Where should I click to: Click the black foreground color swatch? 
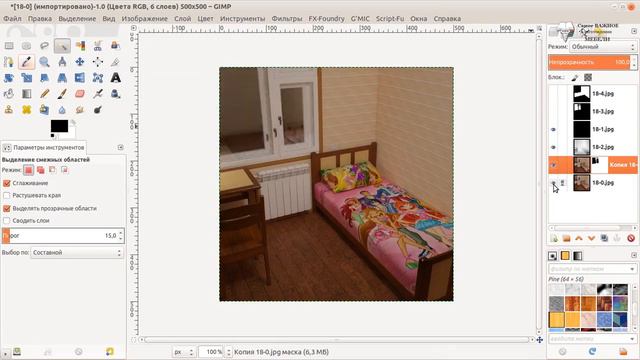(59, 126)
